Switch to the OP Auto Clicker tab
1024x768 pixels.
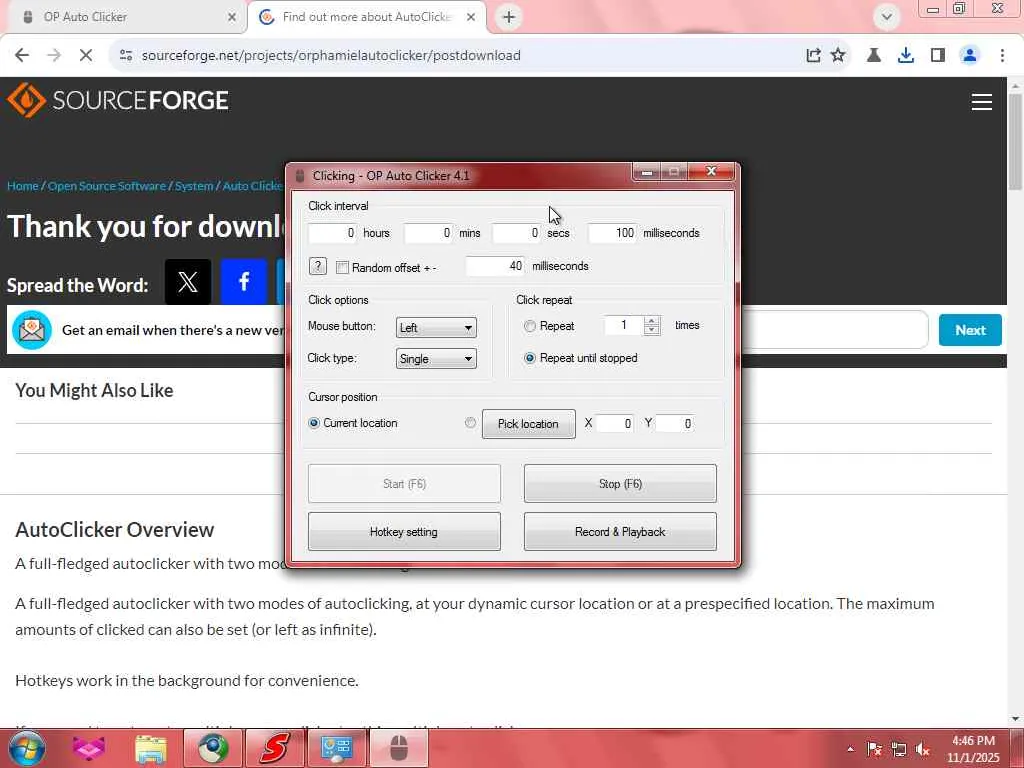click(x=124, y=17)
